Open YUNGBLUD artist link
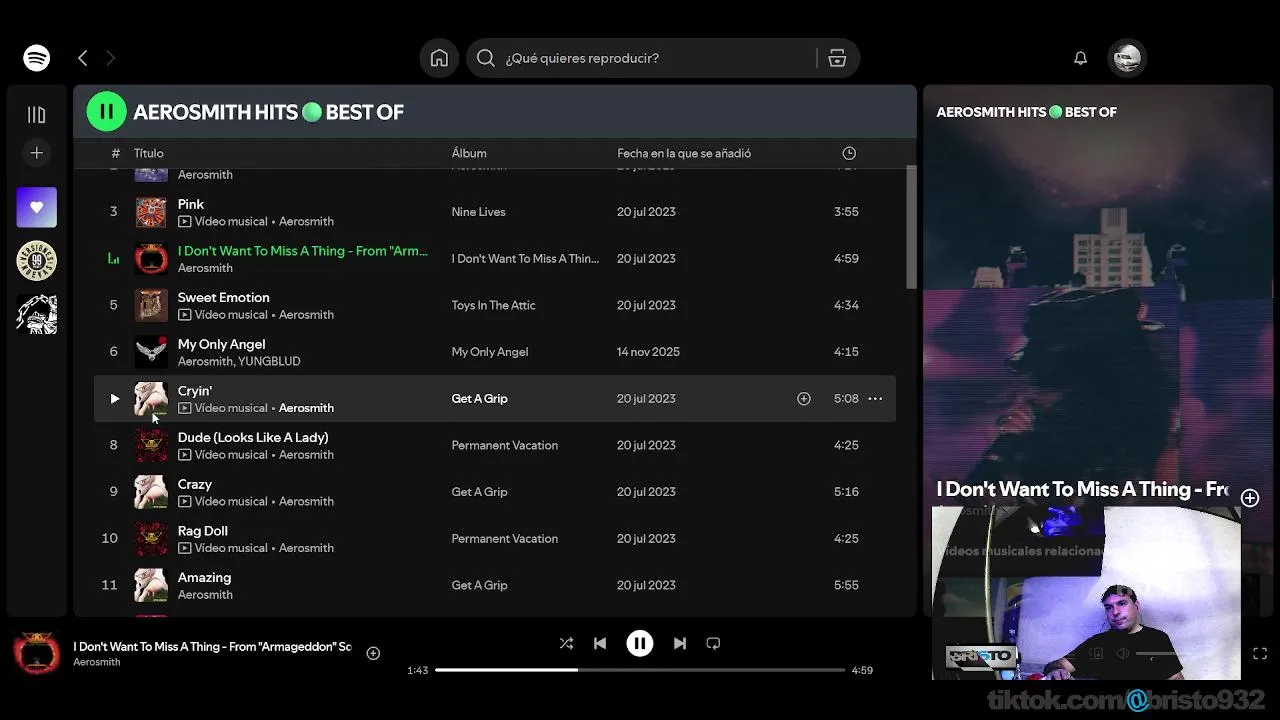This screenshot has height=720, width=1280. pyautogui.click(x=269, y=361)
